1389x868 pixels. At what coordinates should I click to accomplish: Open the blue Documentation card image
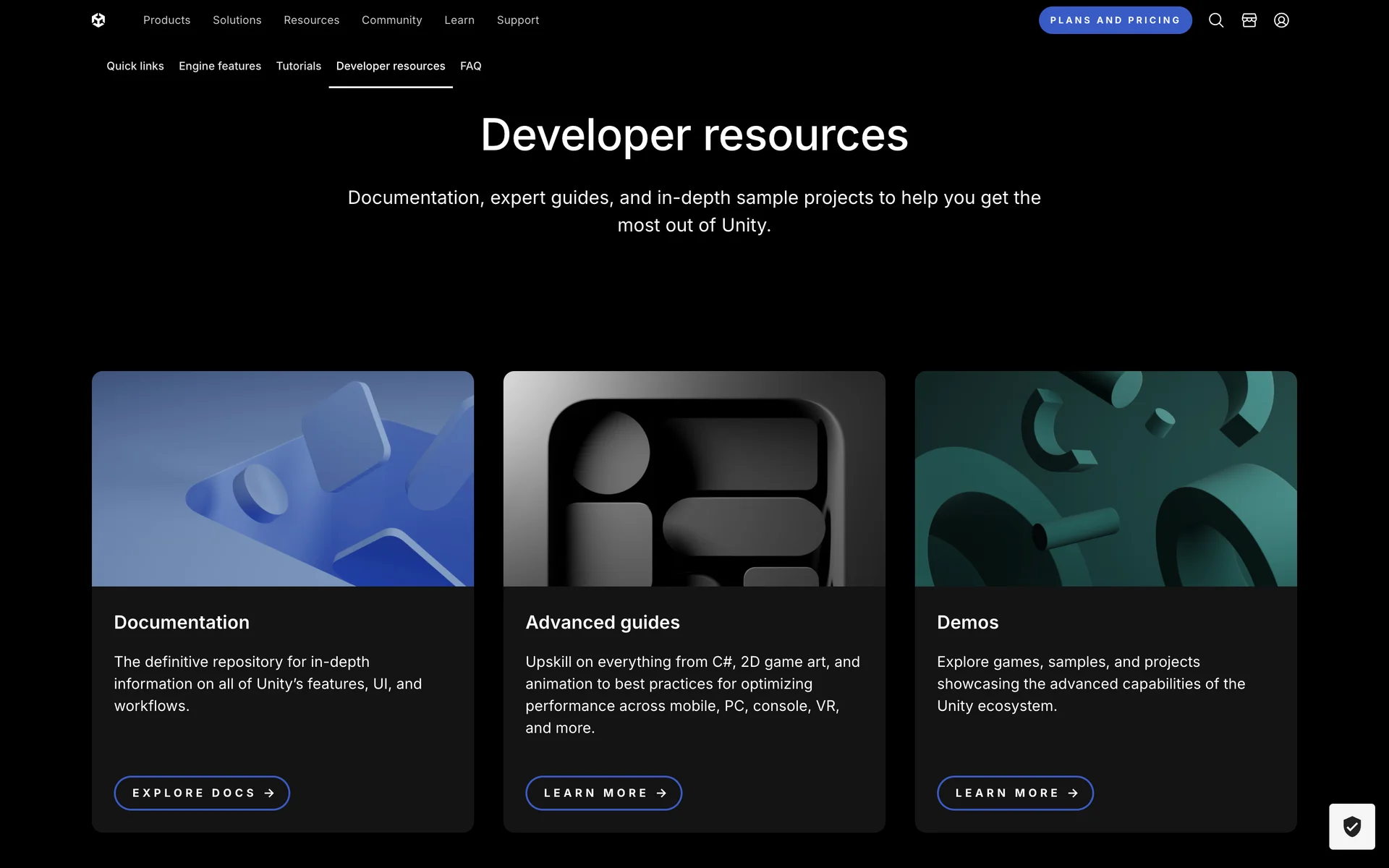(283, 479)
